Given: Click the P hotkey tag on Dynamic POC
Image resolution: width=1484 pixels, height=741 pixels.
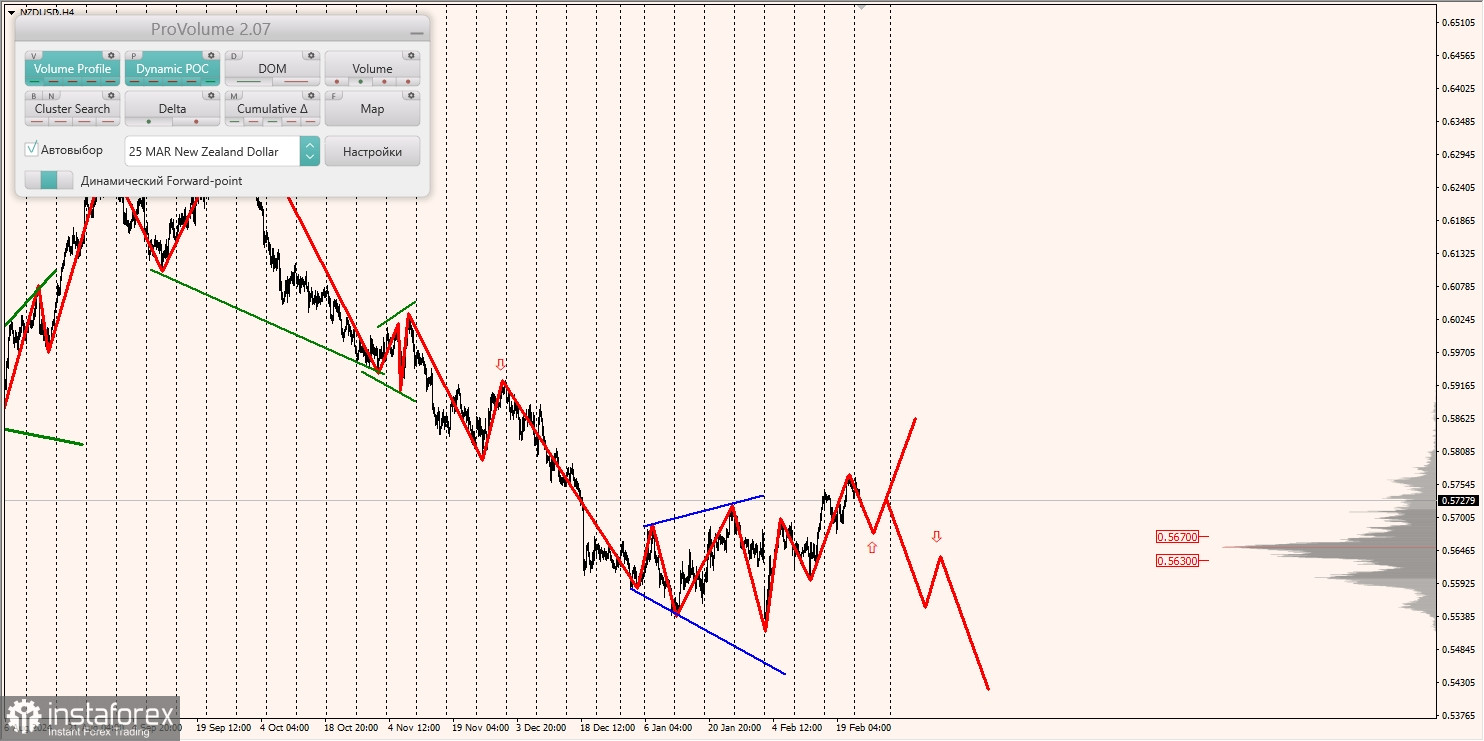Looking at the screenshot, I should point(135,57).
